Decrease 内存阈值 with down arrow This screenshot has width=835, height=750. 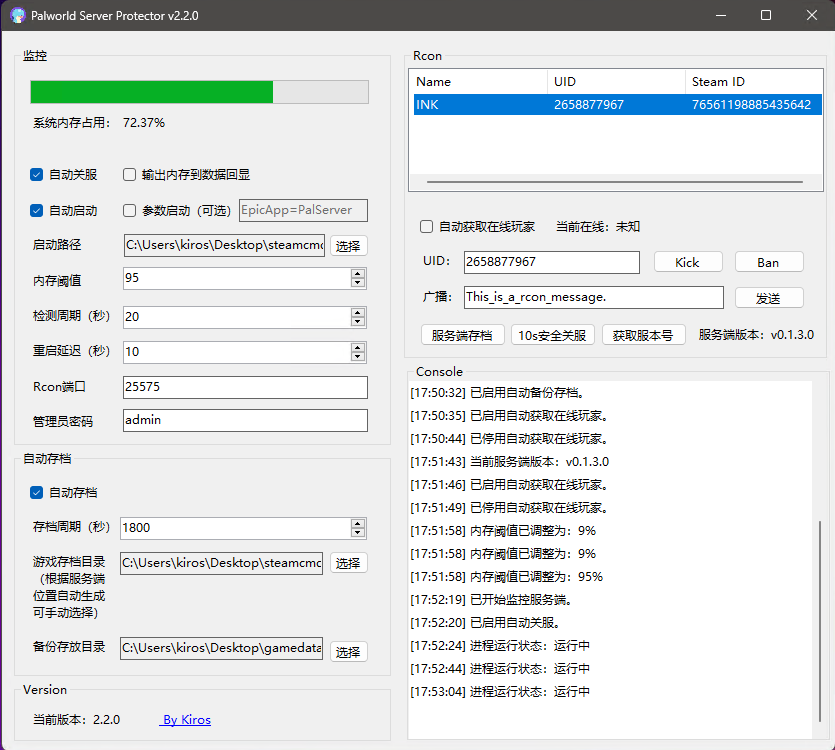[358, 283]
